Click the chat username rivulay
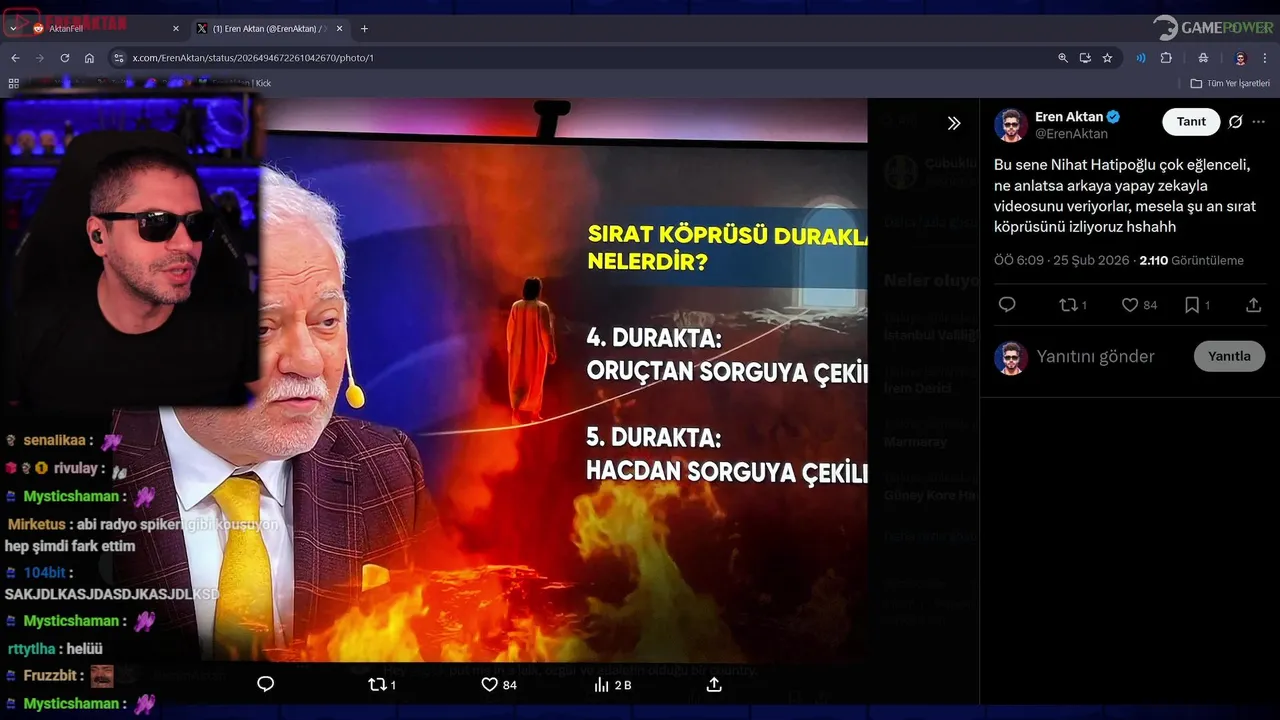This screenshot has width=1280, height=720. point(75,468)
